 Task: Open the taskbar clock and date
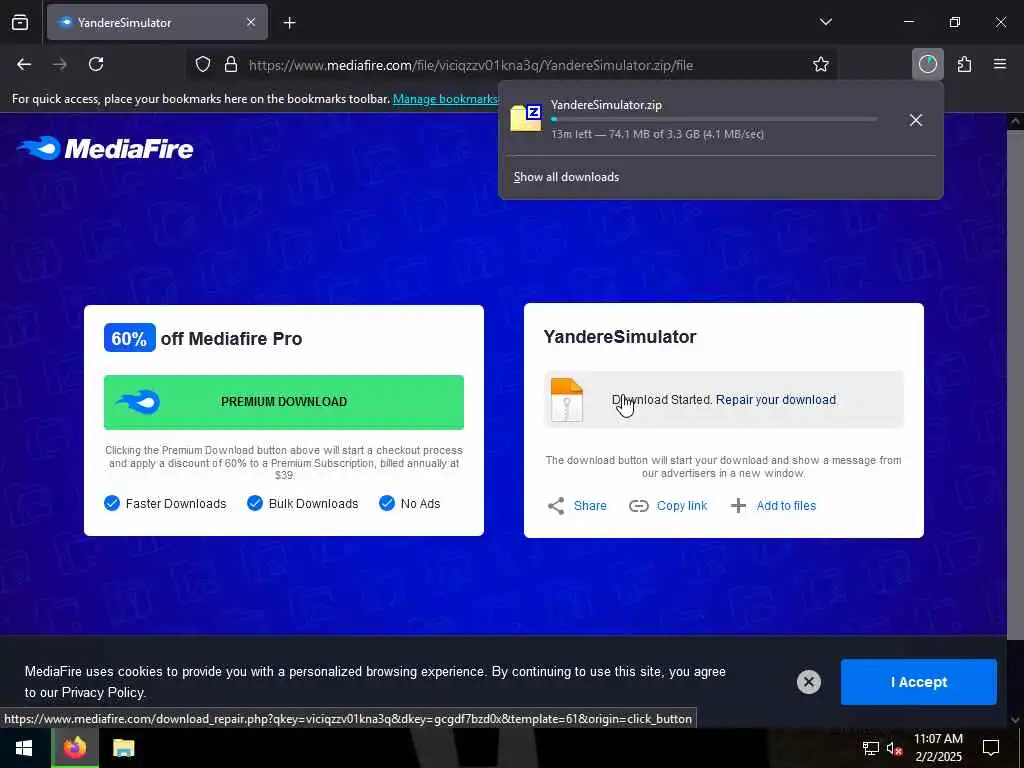(938, 748)
